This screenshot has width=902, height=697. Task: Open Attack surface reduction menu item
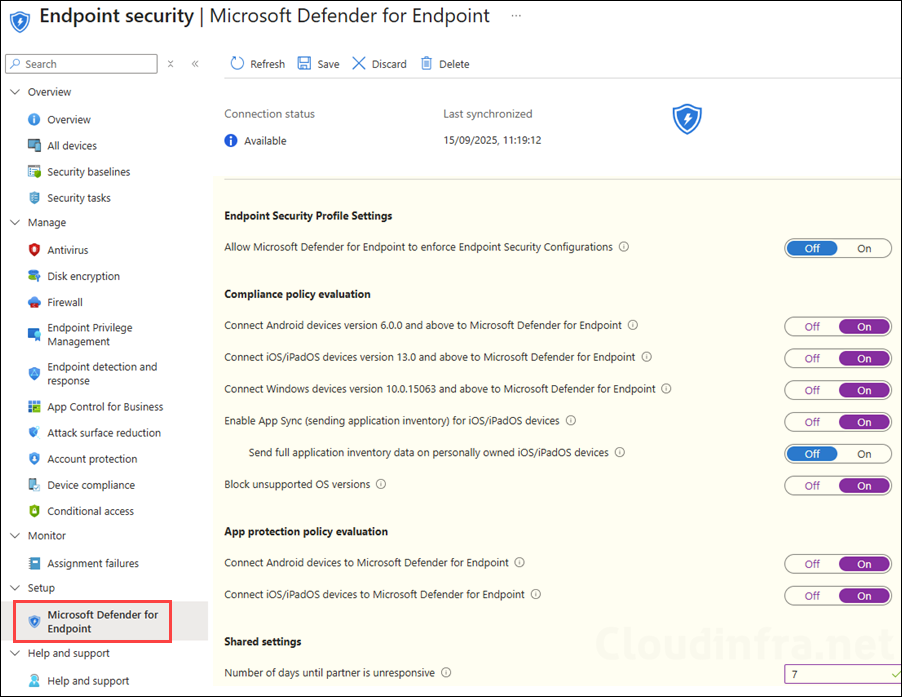coord(104,432)
